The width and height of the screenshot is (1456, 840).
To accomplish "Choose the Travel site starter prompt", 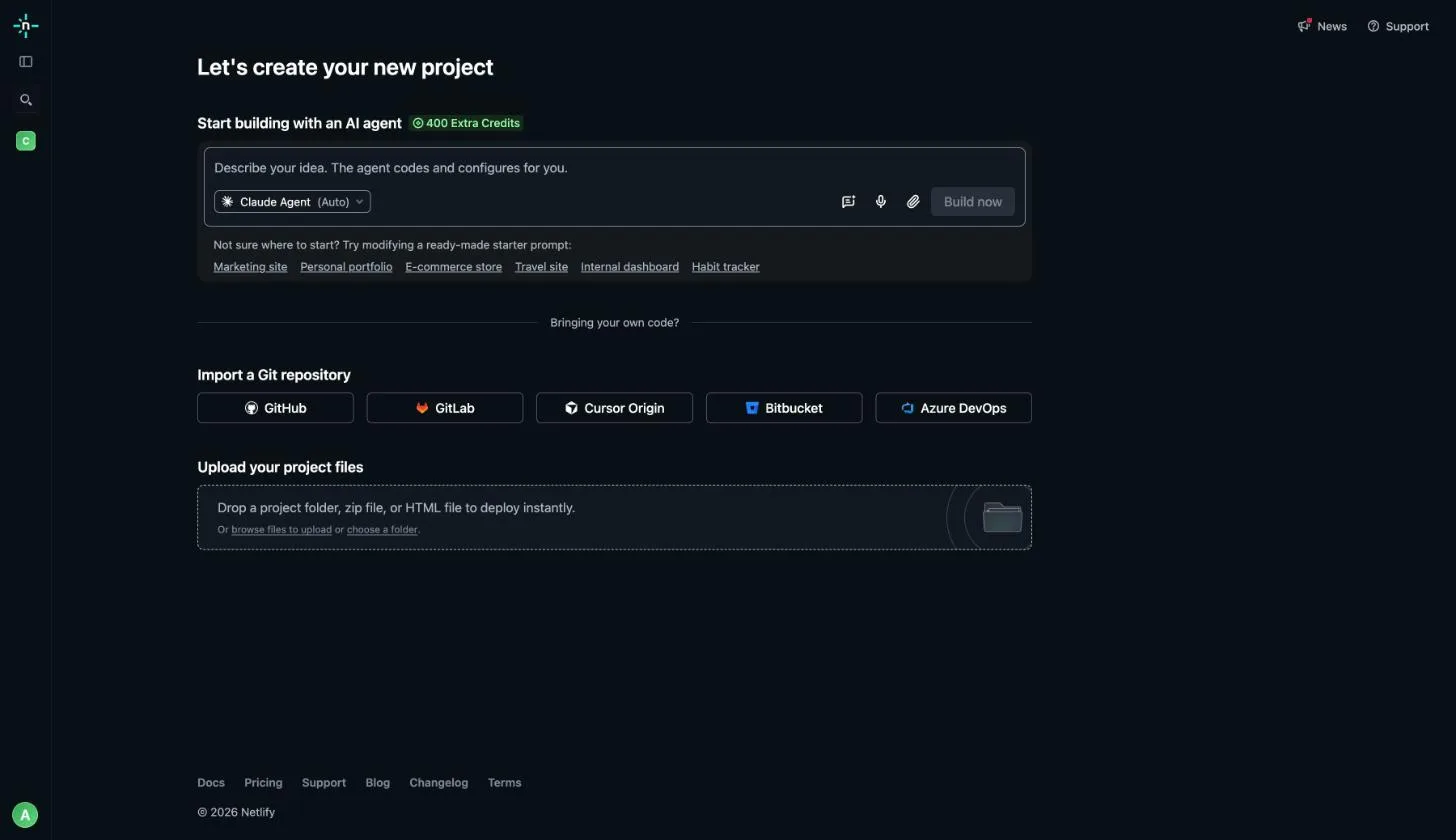I will pos(541,267).
